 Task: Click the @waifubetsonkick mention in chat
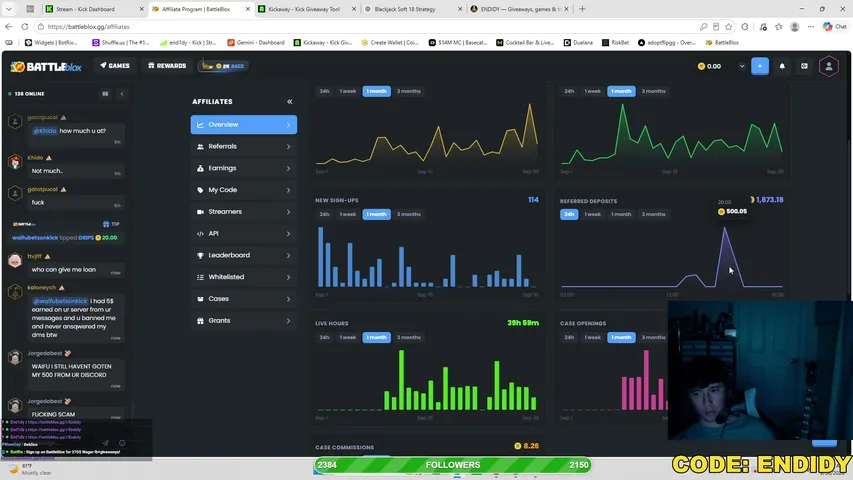(60, 301)
